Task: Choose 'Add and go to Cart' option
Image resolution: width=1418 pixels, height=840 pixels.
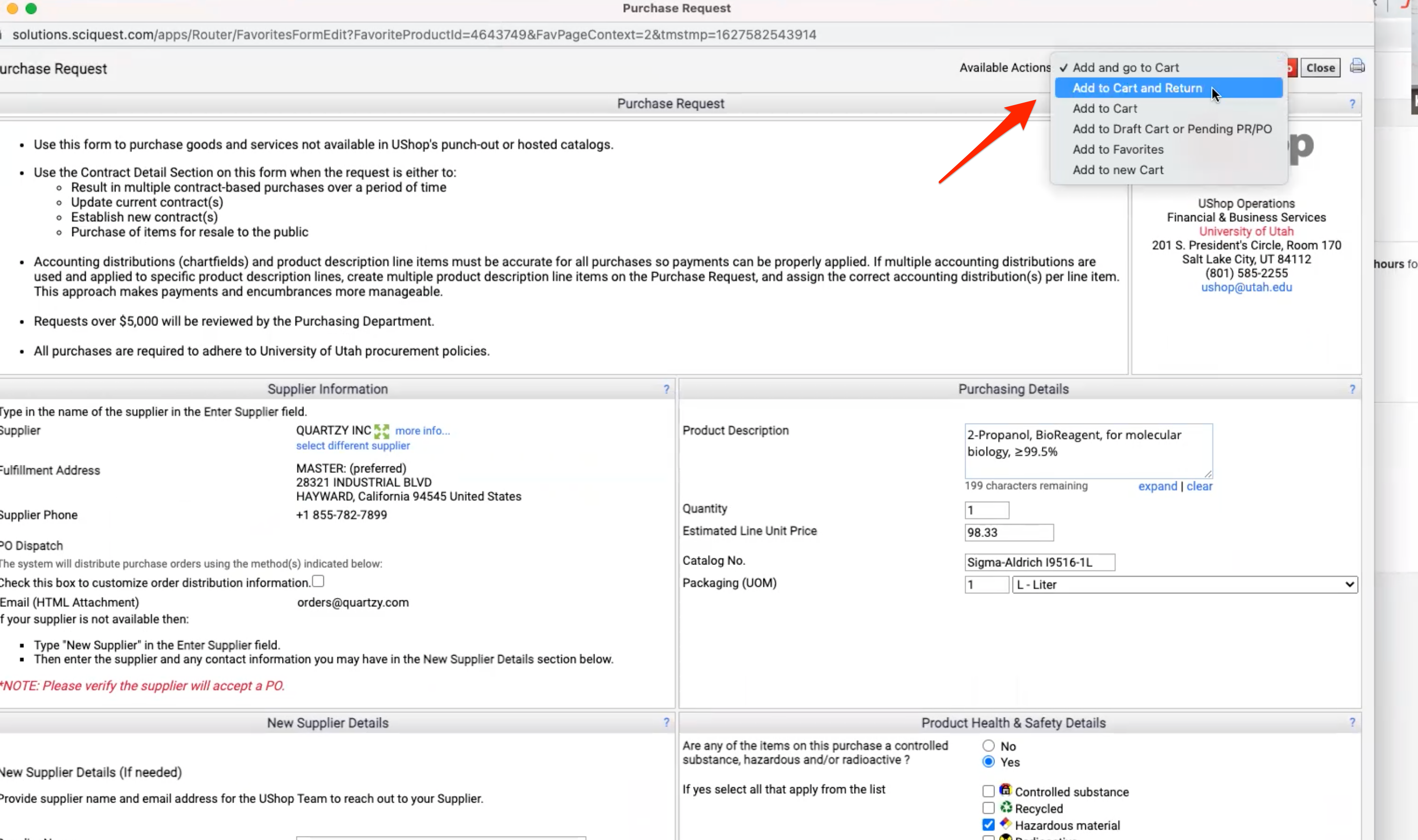Action: tap(1168, 67)
